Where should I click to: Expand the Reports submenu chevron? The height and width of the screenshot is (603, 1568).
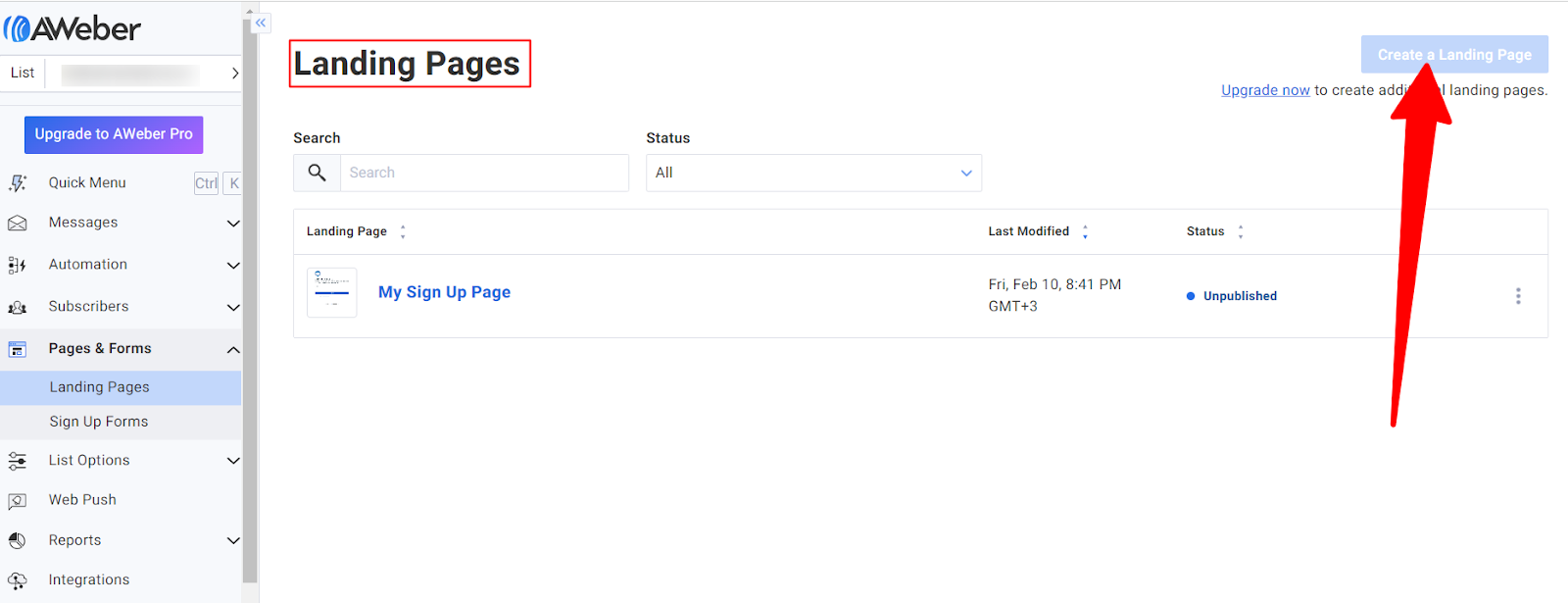tap(233, 540)
